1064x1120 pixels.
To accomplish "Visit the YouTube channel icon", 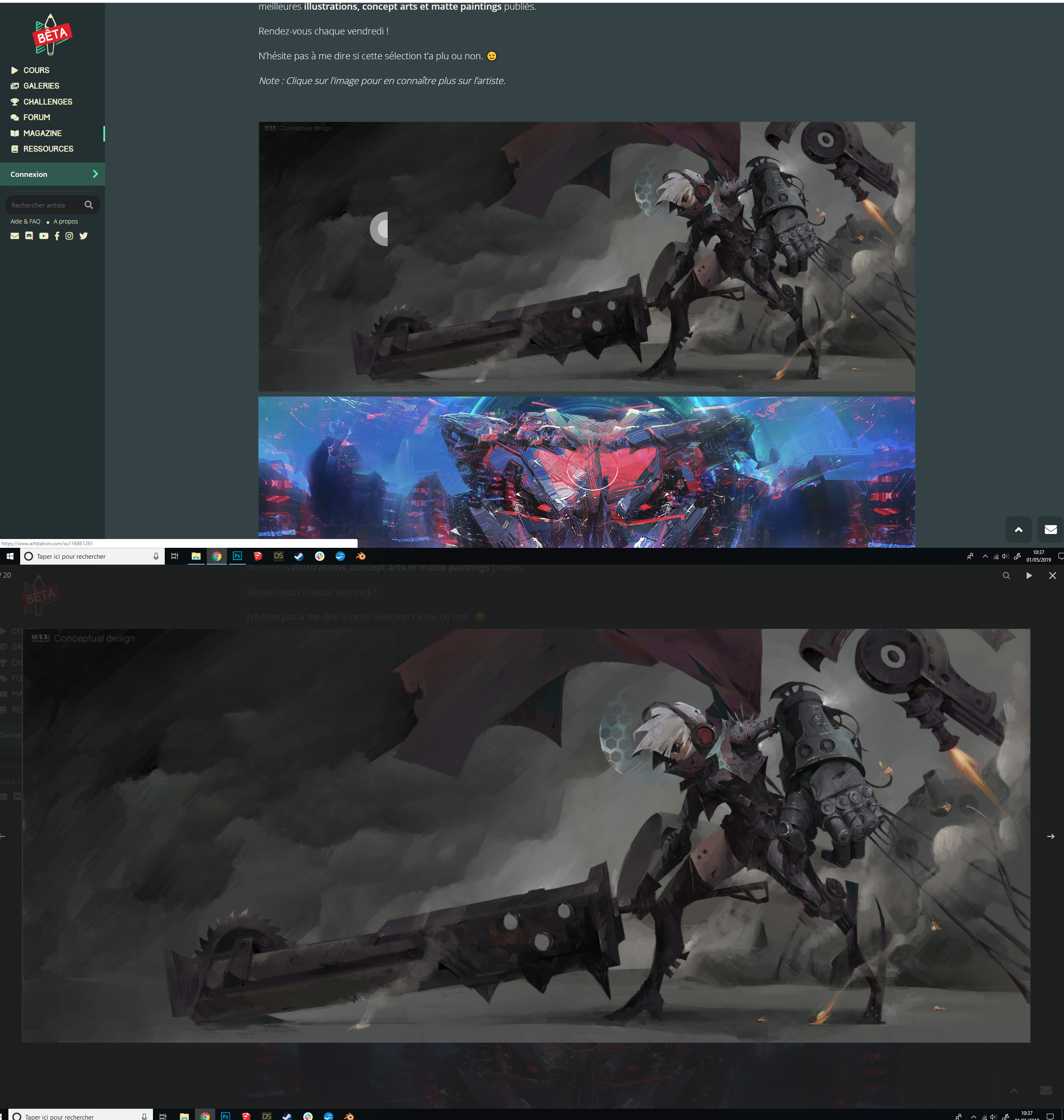I will tap(44, 236).
